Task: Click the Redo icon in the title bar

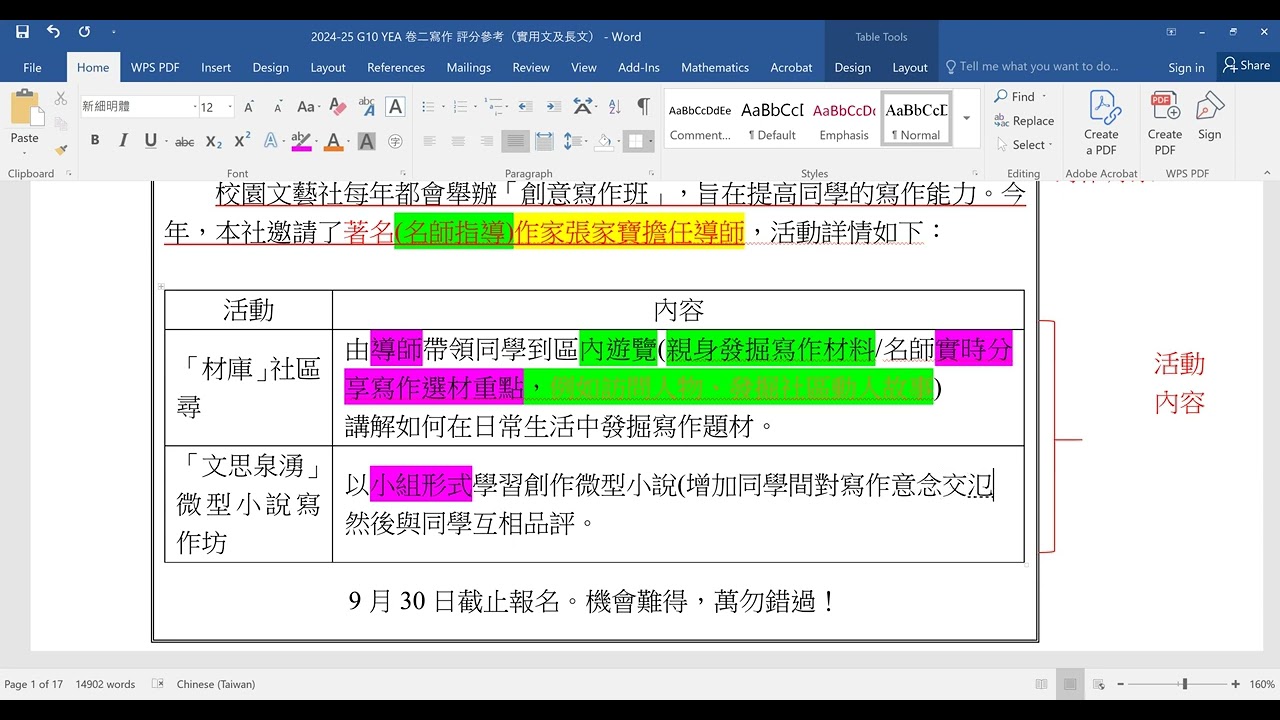Action: coord(84,32)
